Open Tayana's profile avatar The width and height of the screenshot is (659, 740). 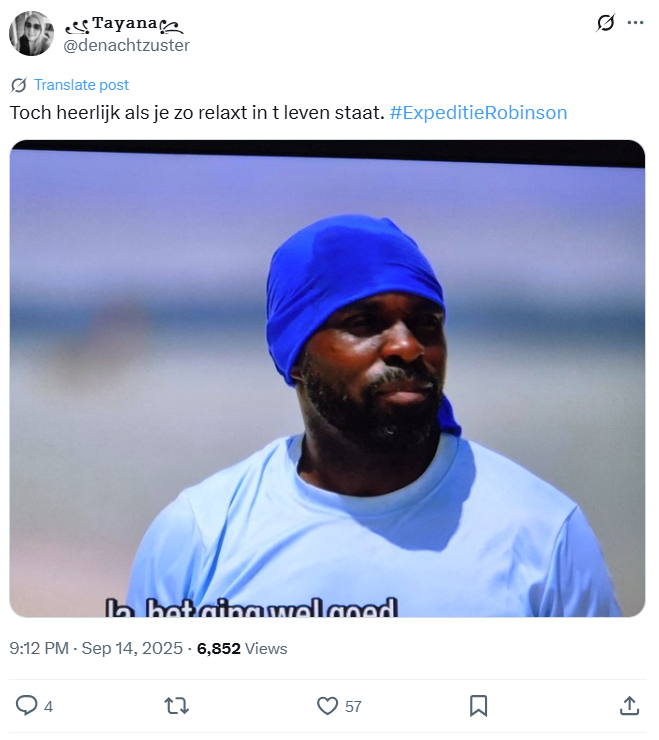click(32, 34)
